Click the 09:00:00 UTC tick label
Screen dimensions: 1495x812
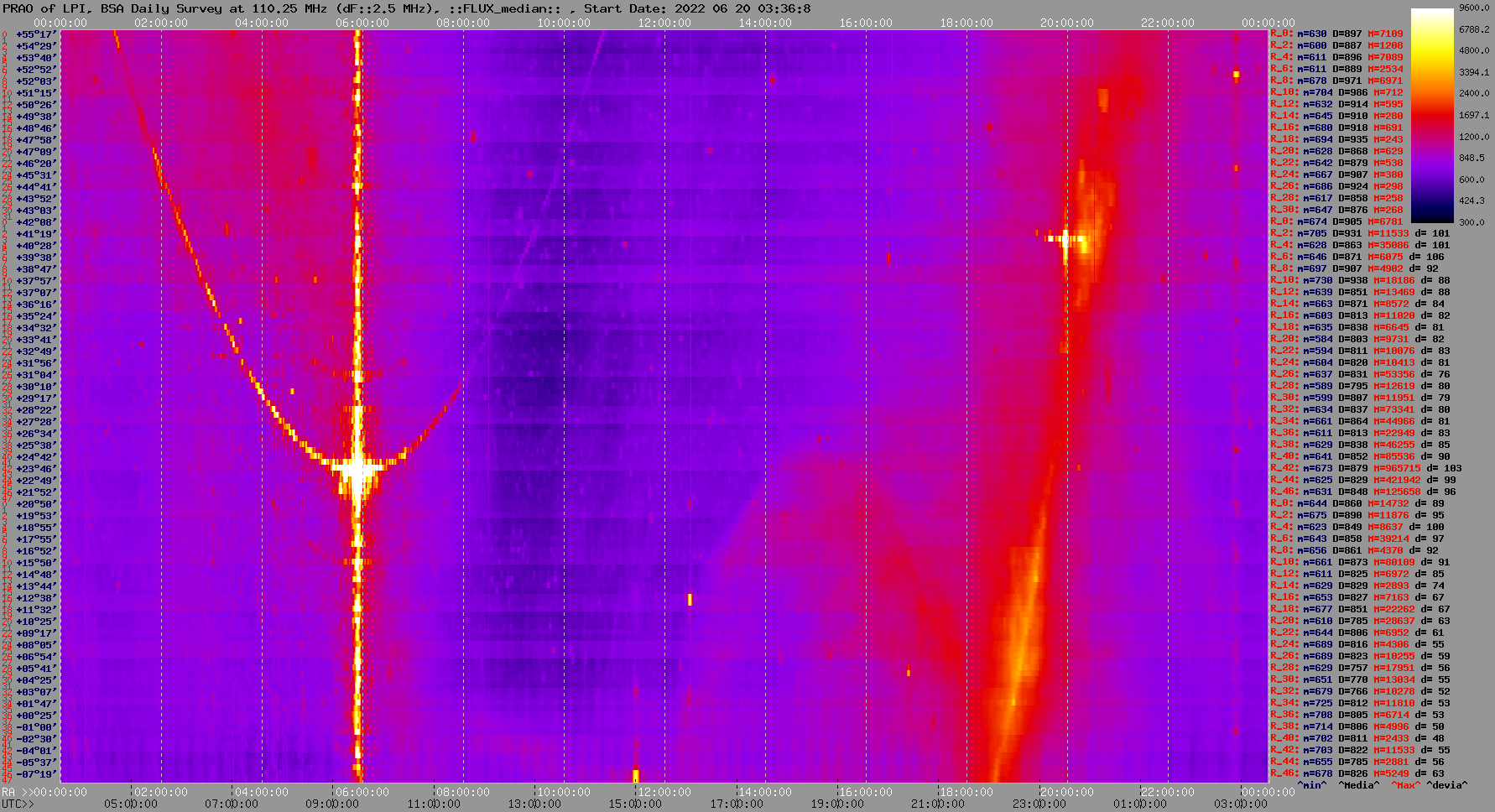tap(332, 804)
